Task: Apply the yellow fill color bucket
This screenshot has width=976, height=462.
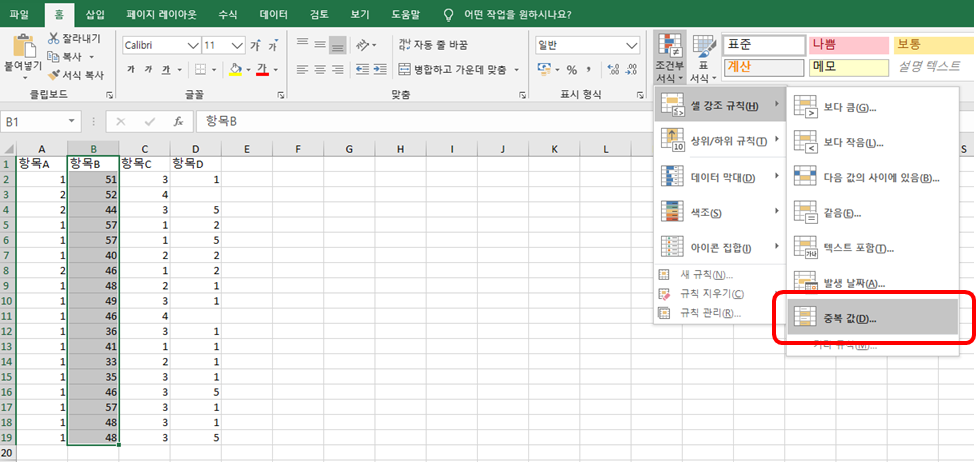Action: [x=235, y=69]
